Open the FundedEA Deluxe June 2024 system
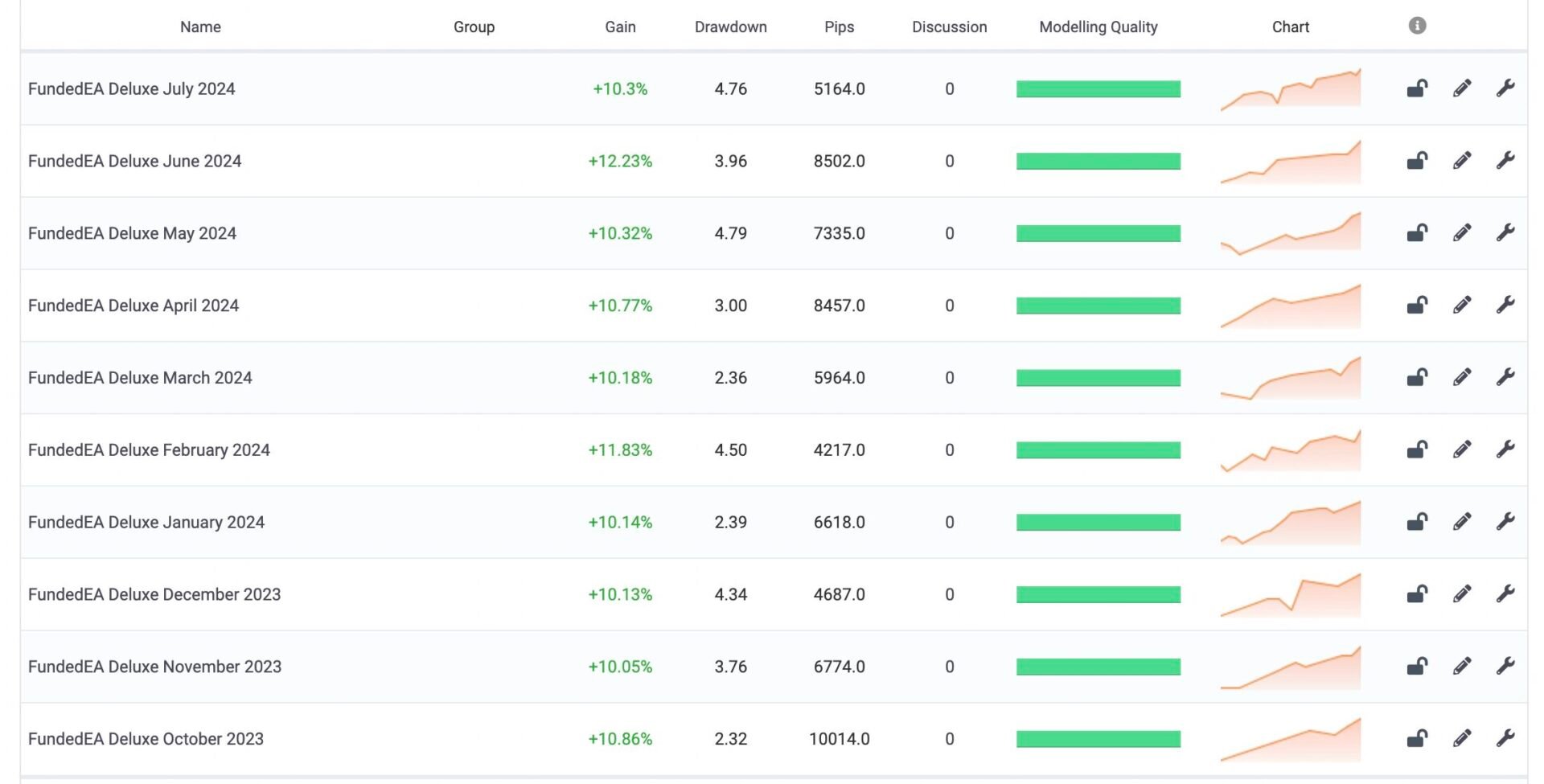Image resolution: width=1544 pixels, height=784 pixels. [x=134, y=161]
